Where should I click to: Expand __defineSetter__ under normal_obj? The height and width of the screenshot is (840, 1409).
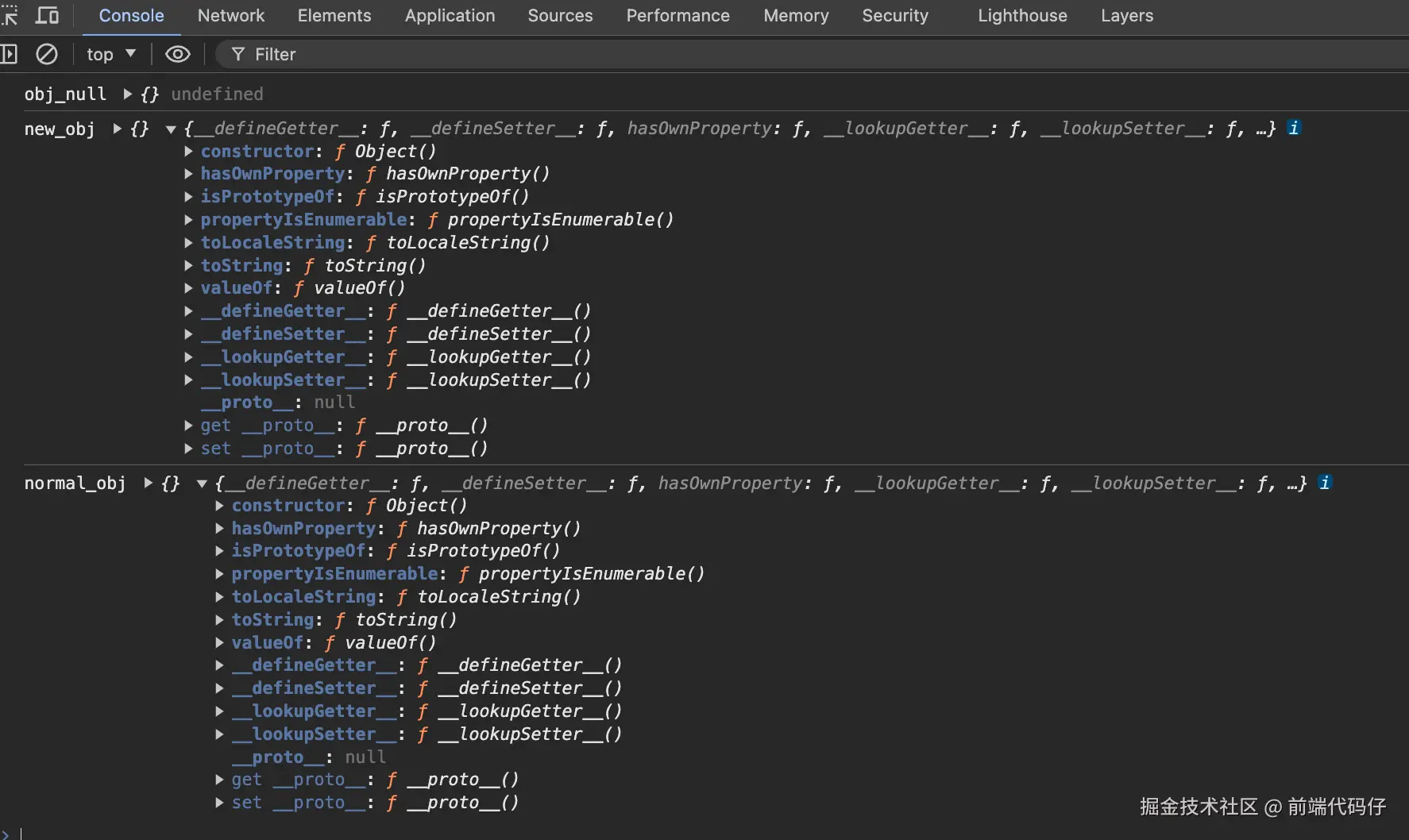(219, 688)
